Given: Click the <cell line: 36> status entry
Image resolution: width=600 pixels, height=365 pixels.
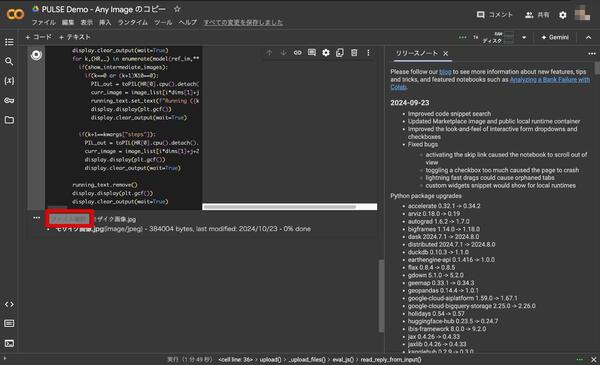Looking at the screenshot, I should 235,360.
